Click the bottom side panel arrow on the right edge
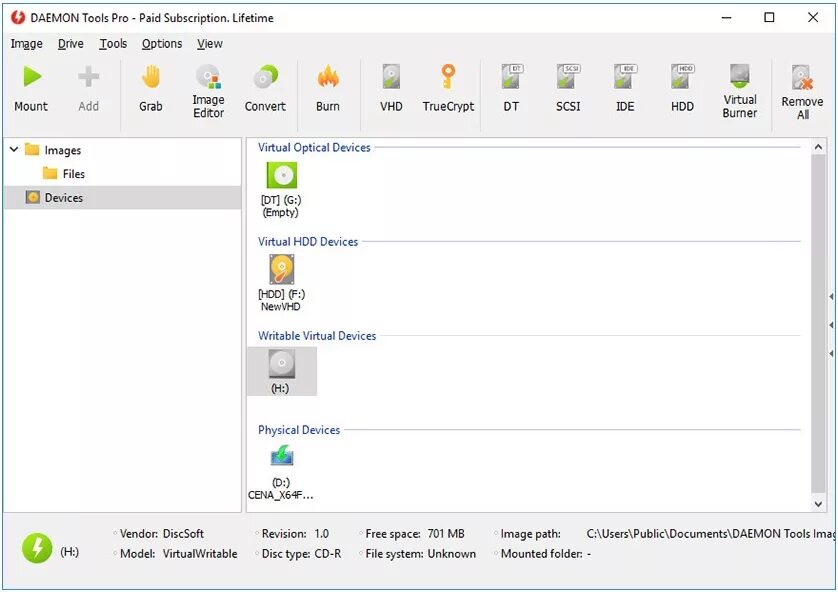 [x=831, y=353]
